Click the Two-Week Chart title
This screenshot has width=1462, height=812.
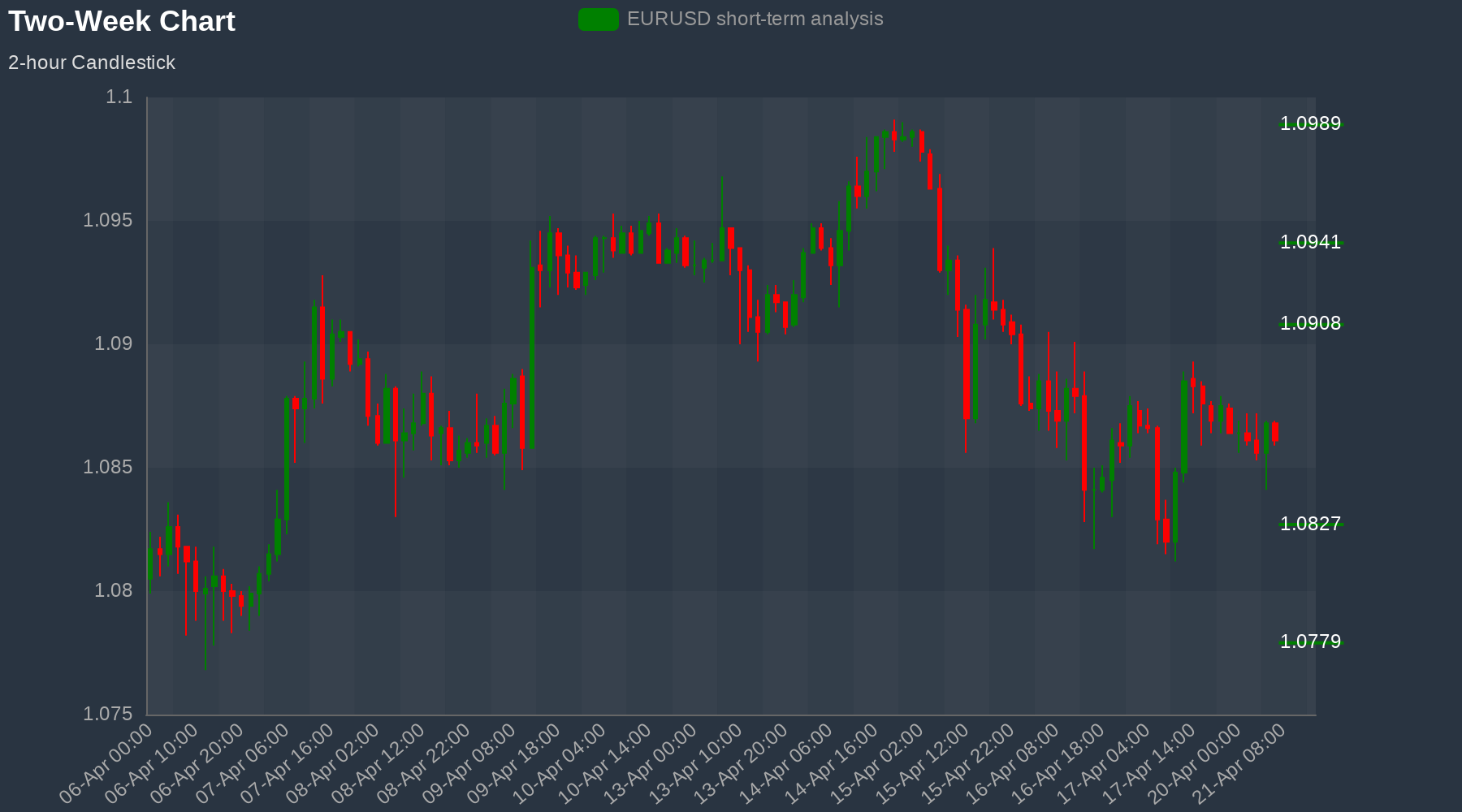click(122, 21)
